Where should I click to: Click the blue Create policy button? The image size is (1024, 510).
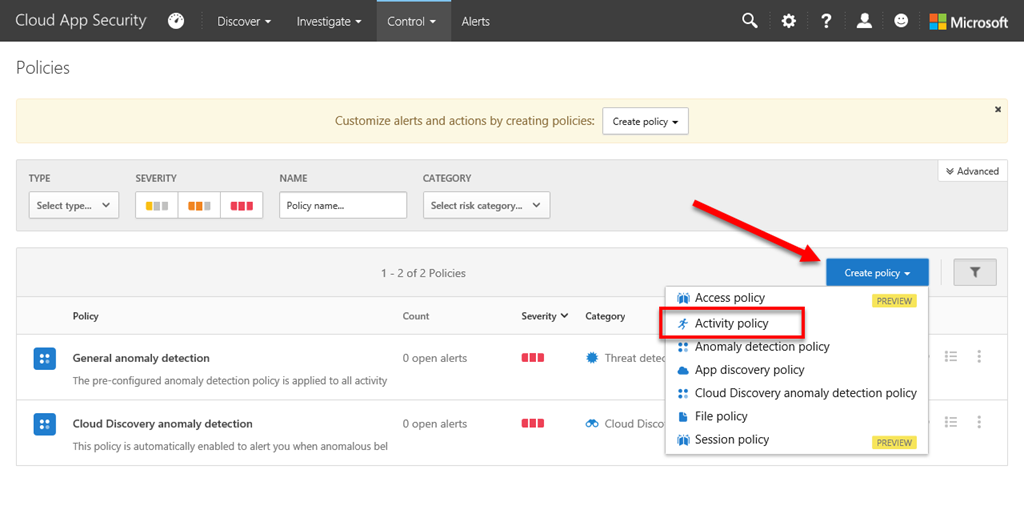[877, 273]
